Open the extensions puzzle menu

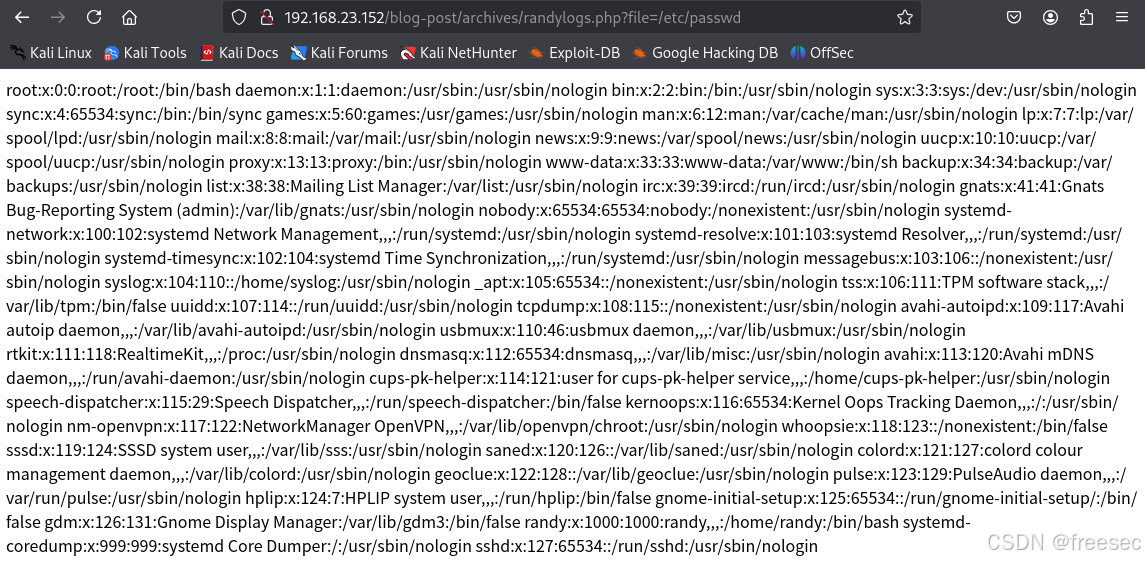[x=1086, y=18]
